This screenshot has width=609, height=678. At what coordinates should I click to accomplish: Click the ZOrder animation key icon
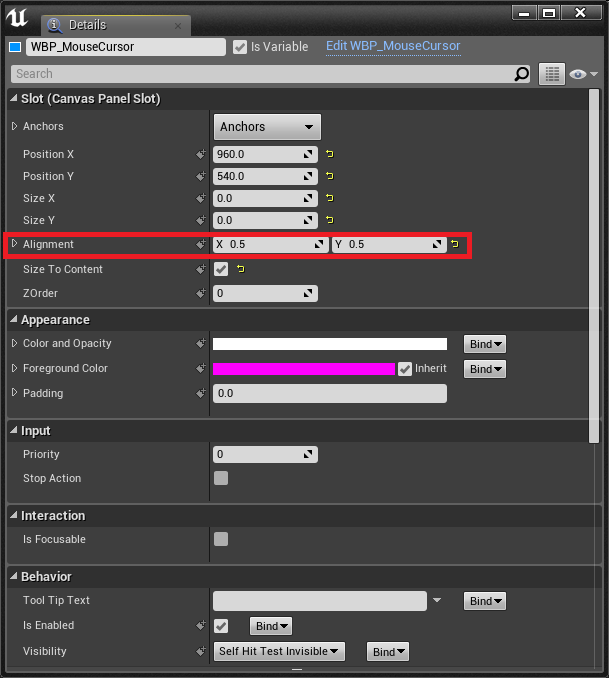[201, 294]
